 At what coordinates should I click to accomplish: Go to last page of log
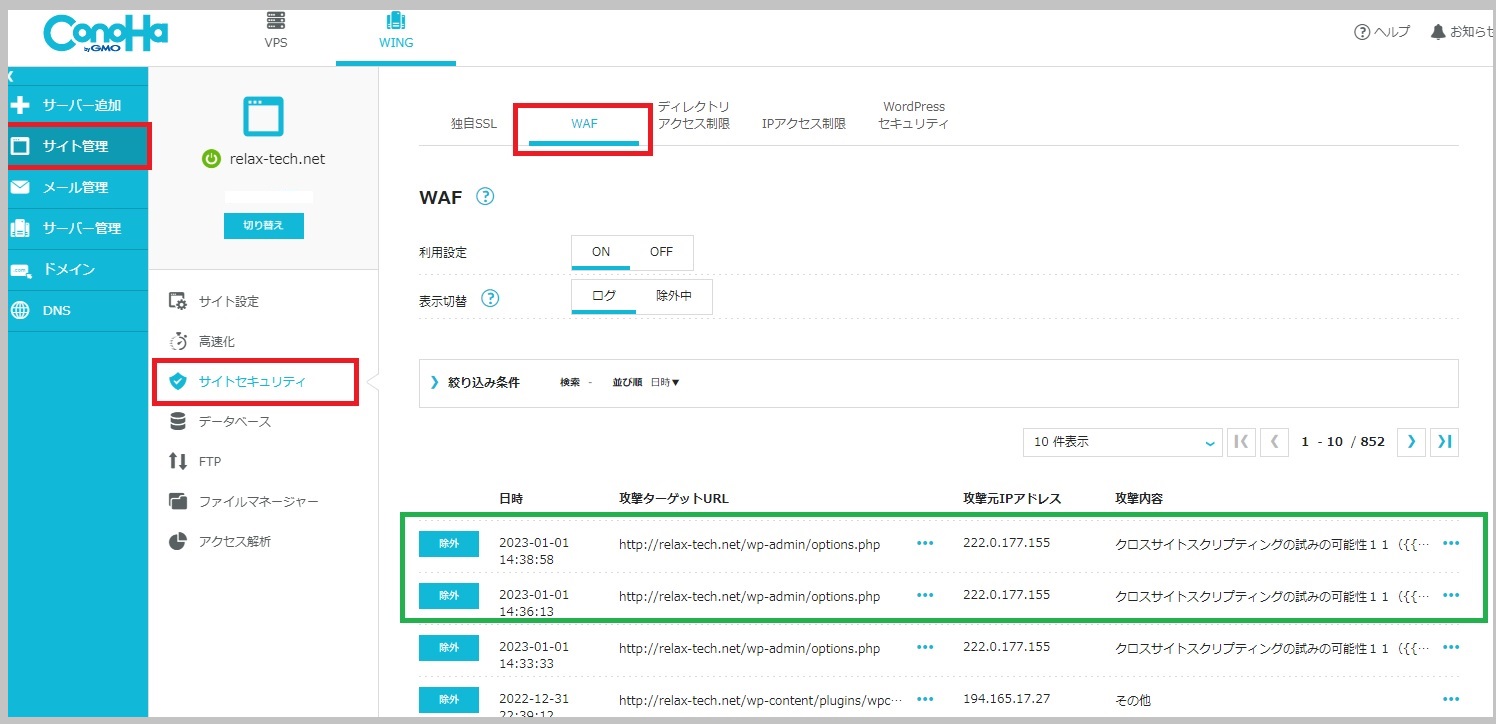[x=1445, y=441]
